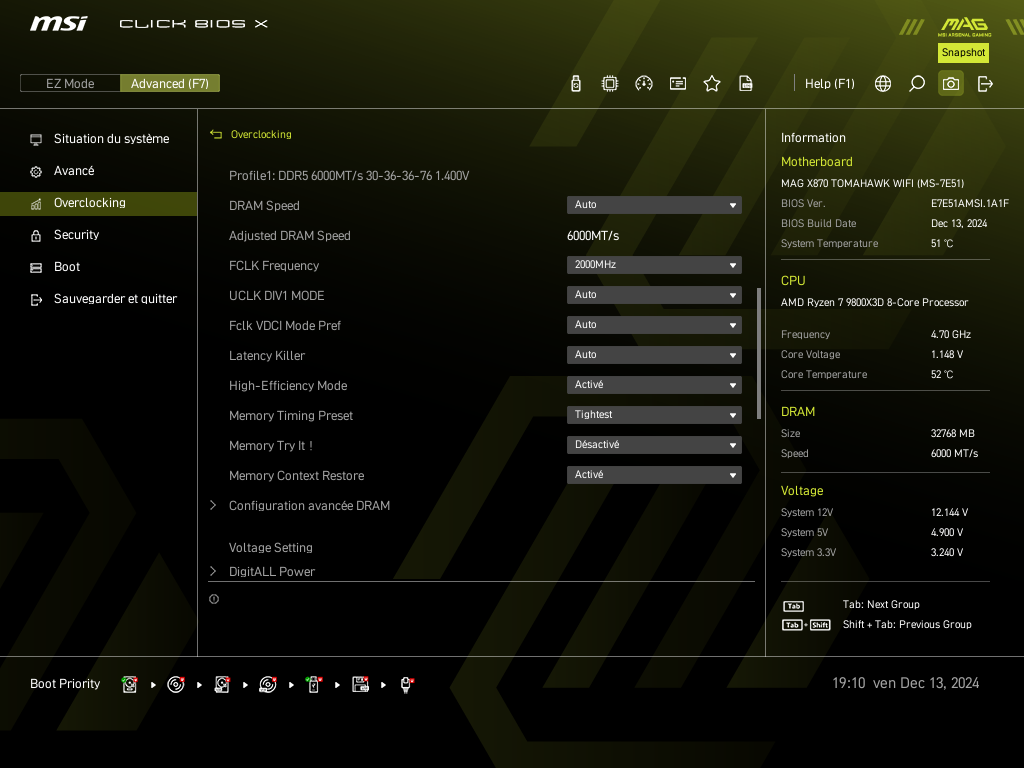This screenshot has height=768, width=1024.
Task: Open the FCLK Frequency dropdown
Action: coord(654,265)
